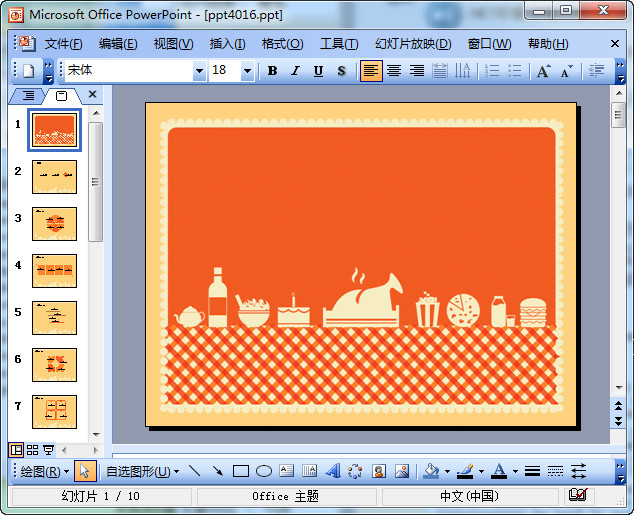Toggle bulleted list formatting
Image resolution: width=634 pixels, height=515 pixels.
tap(515, 71)
